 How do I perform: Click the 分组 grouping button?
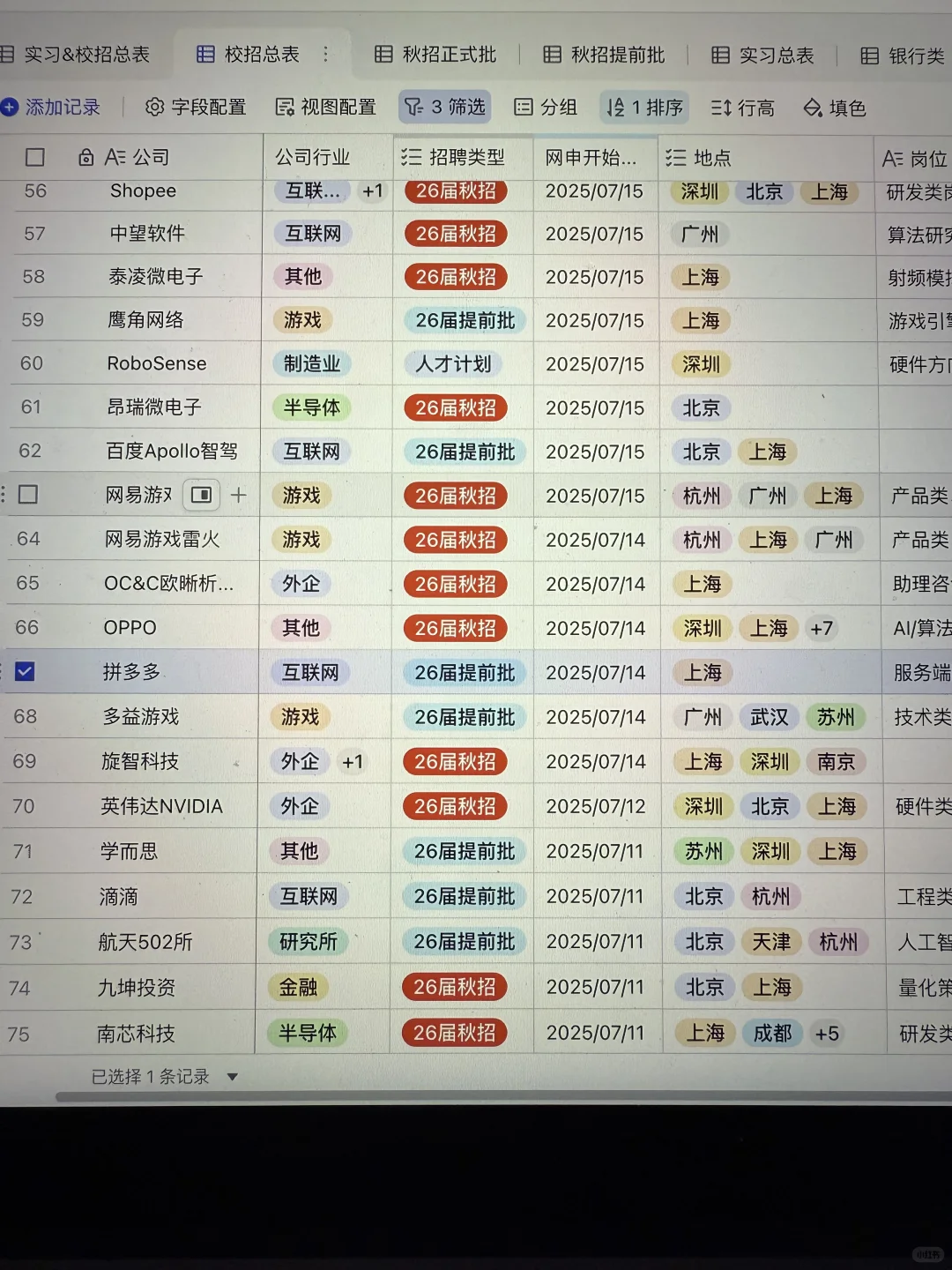click(546, 108)
